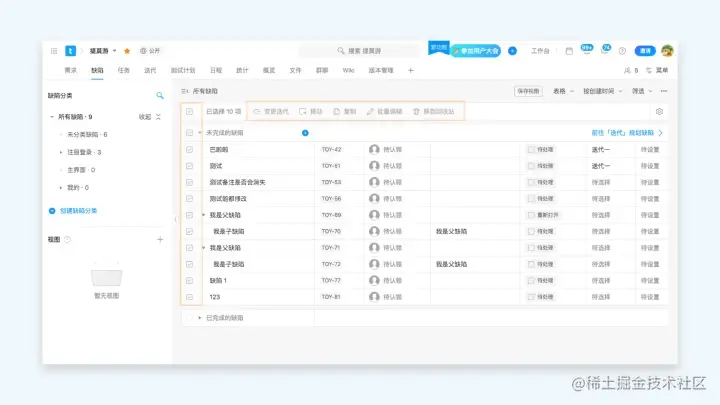Switch to the 测试计划 tab
The height and width of the screenshot is (405, 720).
click(183, 70)
